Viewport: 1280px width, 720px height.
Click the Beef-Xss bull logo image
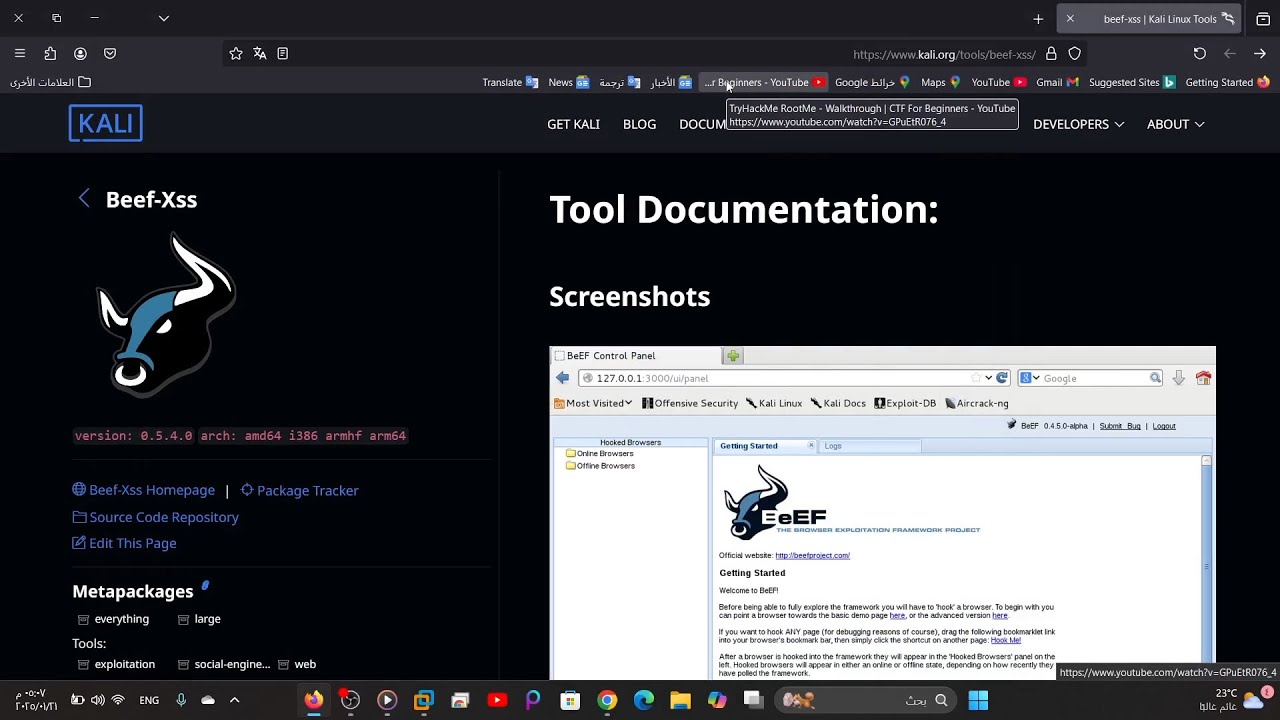pos(166,315)
